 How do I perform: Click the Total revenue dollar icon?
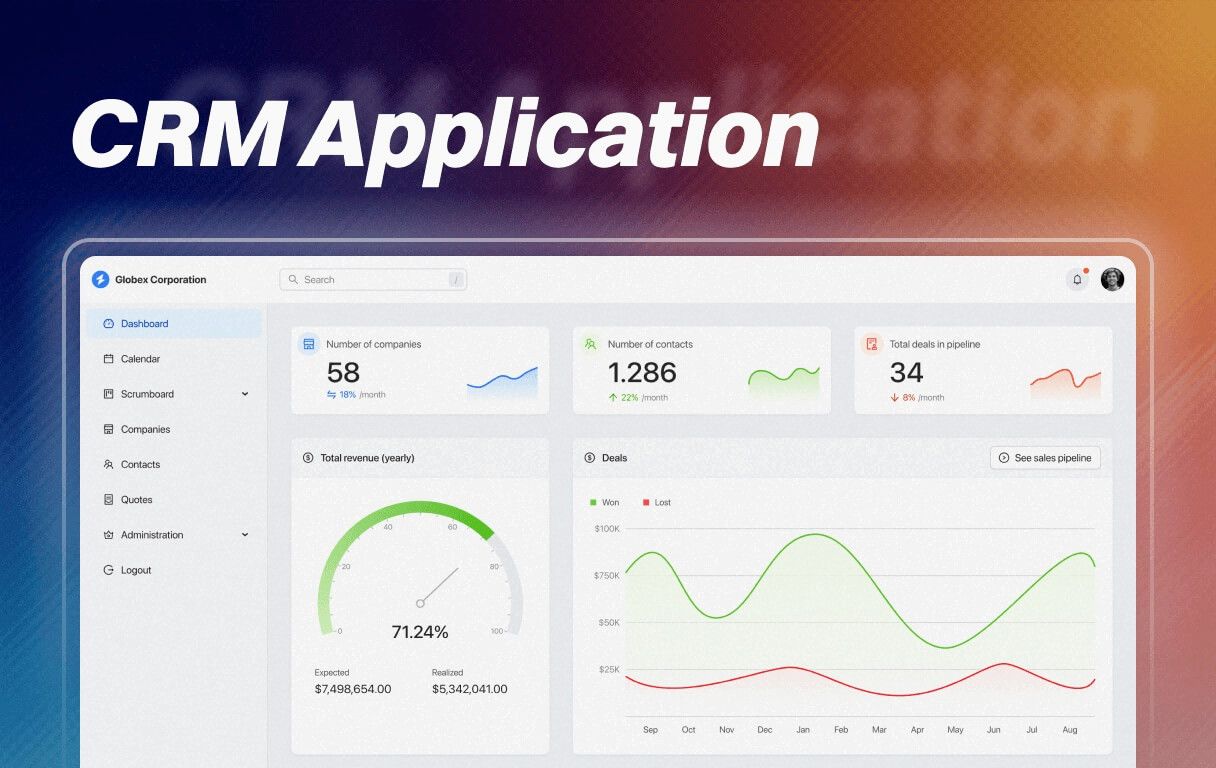pyautogui.click(x=308, y=458)
